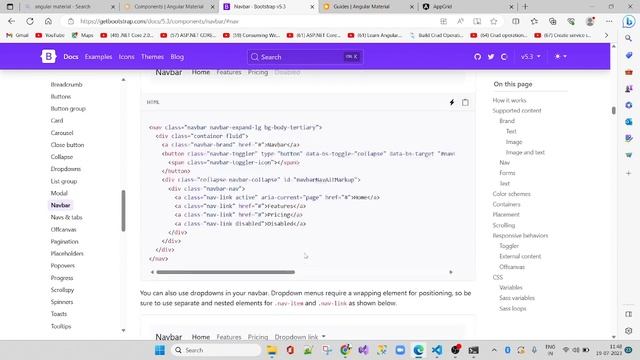
Task: Show hidden system tray icons
Action: tap(494, 350)
